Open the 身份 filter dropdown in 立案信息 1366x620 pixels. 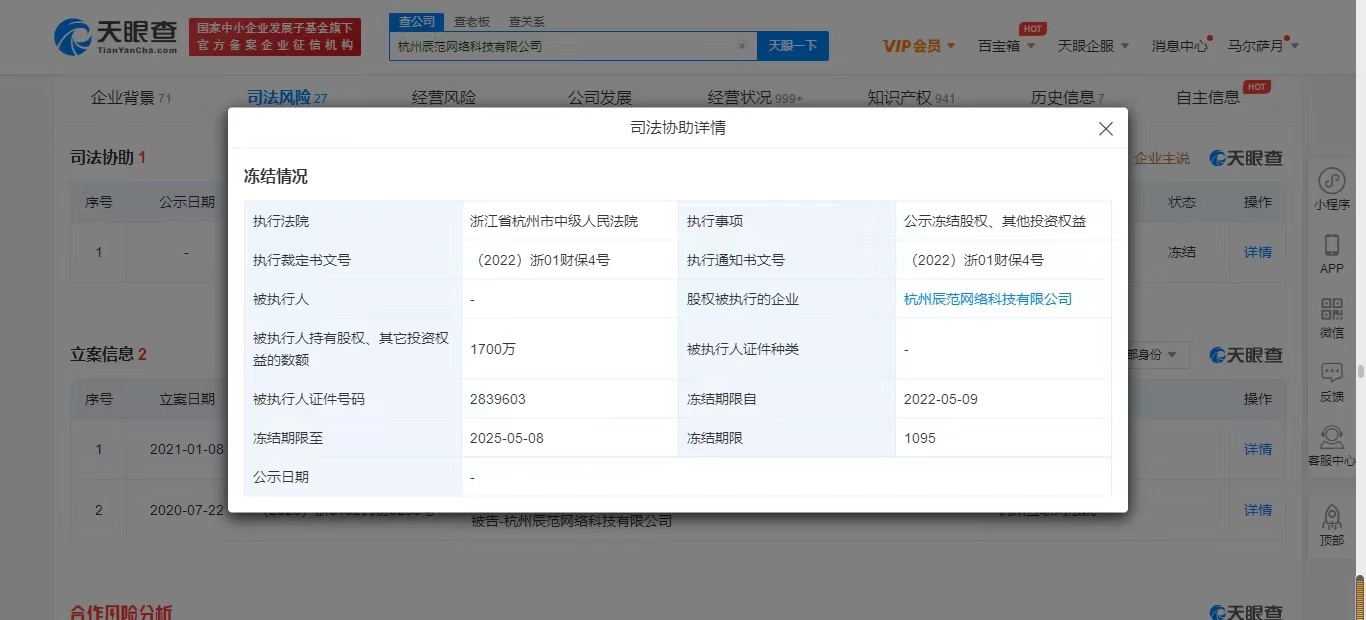(1158, 355)
